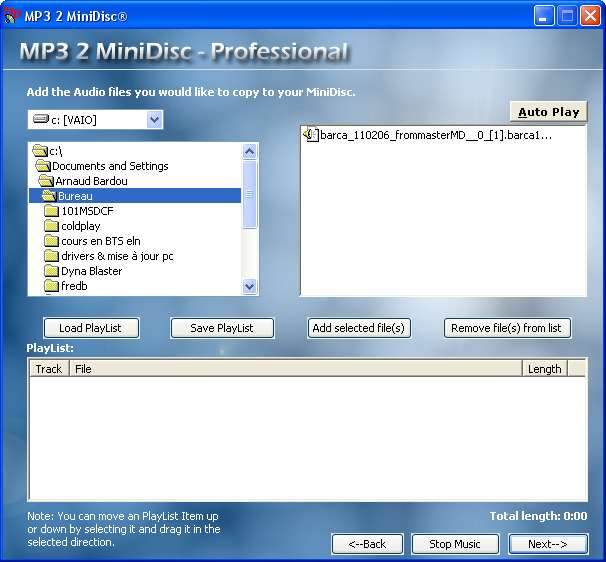
Task: Click Add selected file(s) button
Action: point(359,328)
